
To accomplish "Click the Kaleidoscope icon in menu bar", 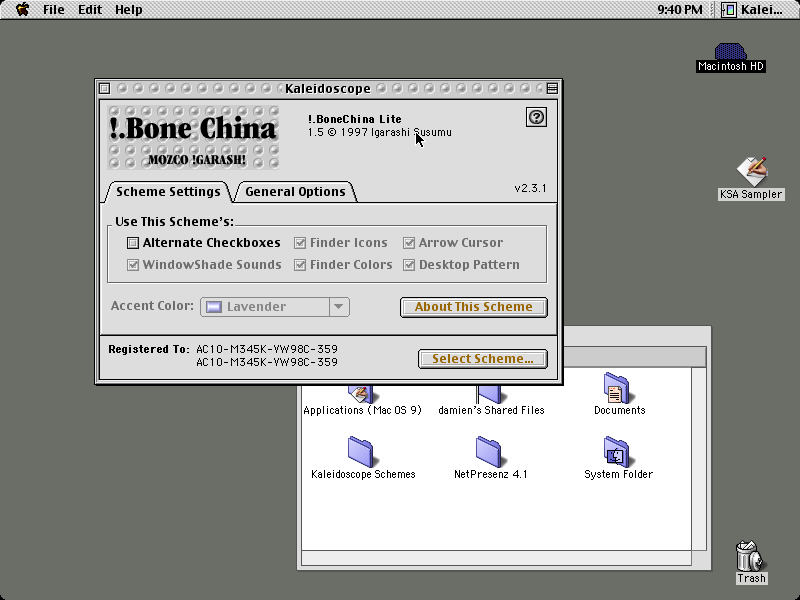I will point(729,10).
